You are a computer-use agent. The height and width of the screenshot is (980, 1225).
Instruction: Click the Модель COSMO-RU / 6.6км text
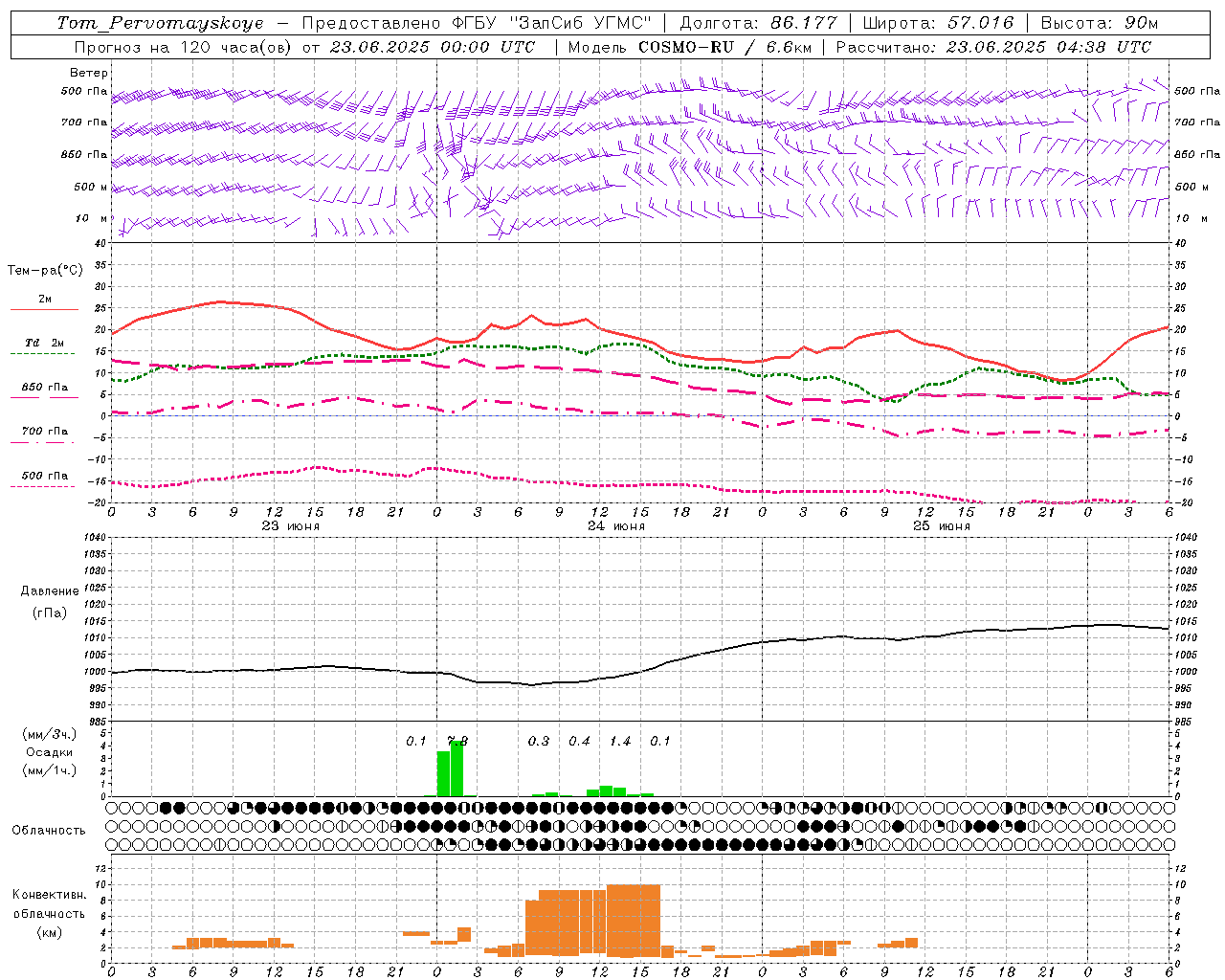tap(688, 47)
